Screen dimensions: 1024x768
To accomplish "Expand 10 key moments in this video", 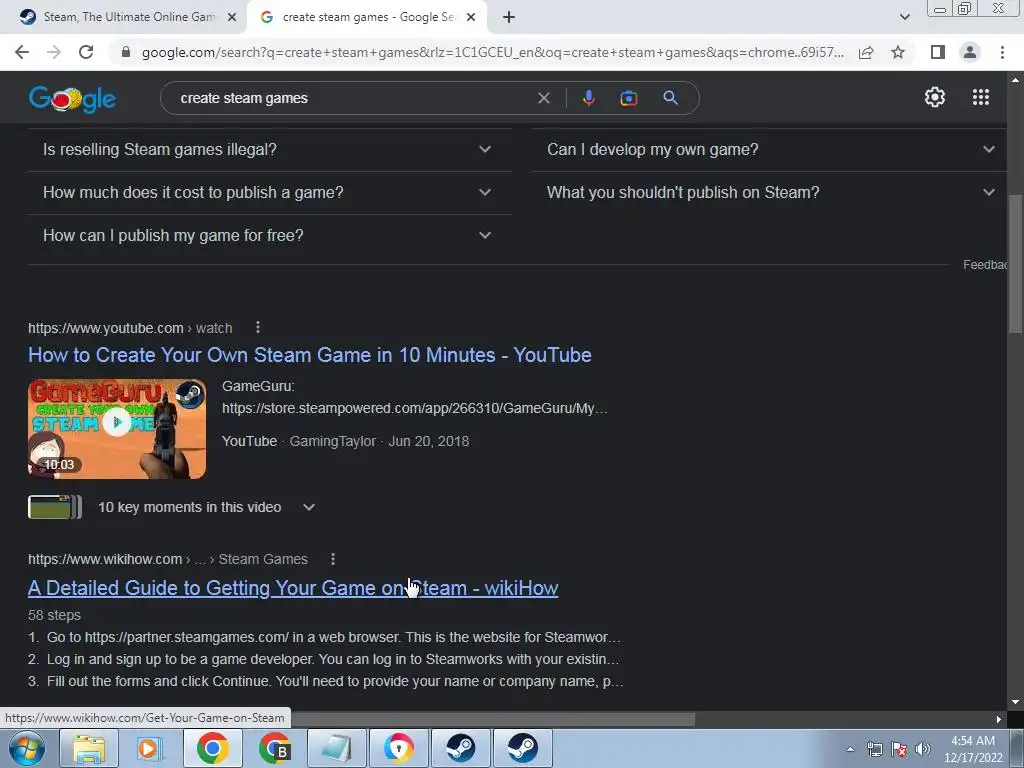I will click(x=308, y=507).
